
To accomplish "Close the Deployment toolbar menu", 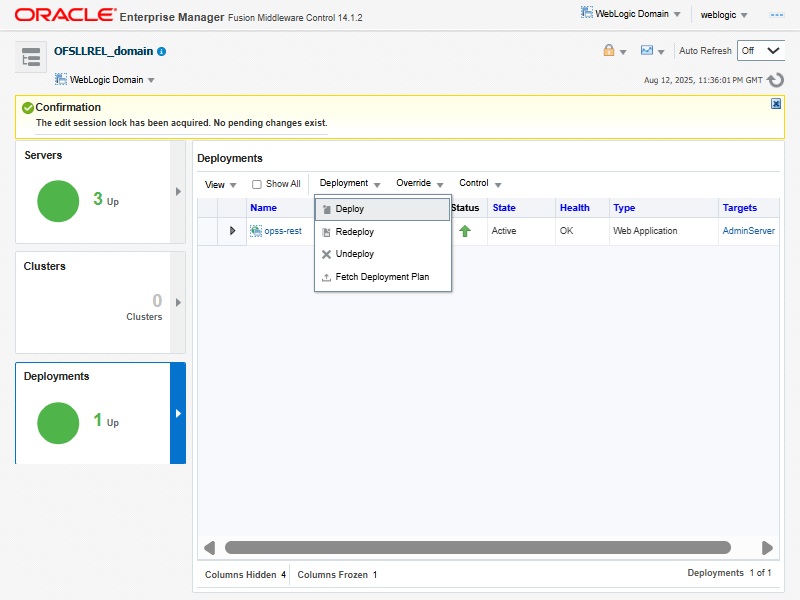I will tap(349, 183).
